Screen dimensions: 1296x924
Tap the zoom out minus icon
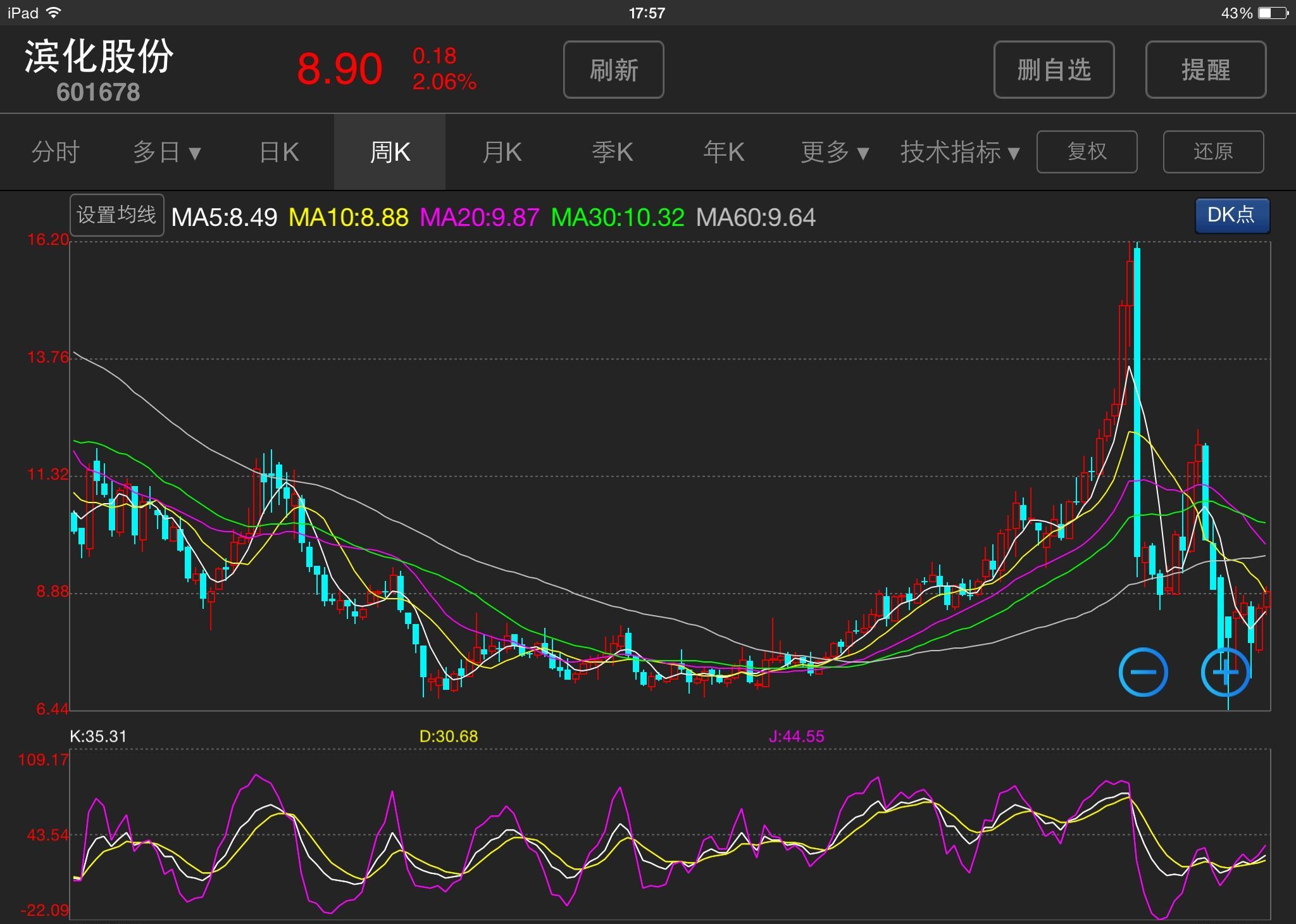tap(1143, 672)
